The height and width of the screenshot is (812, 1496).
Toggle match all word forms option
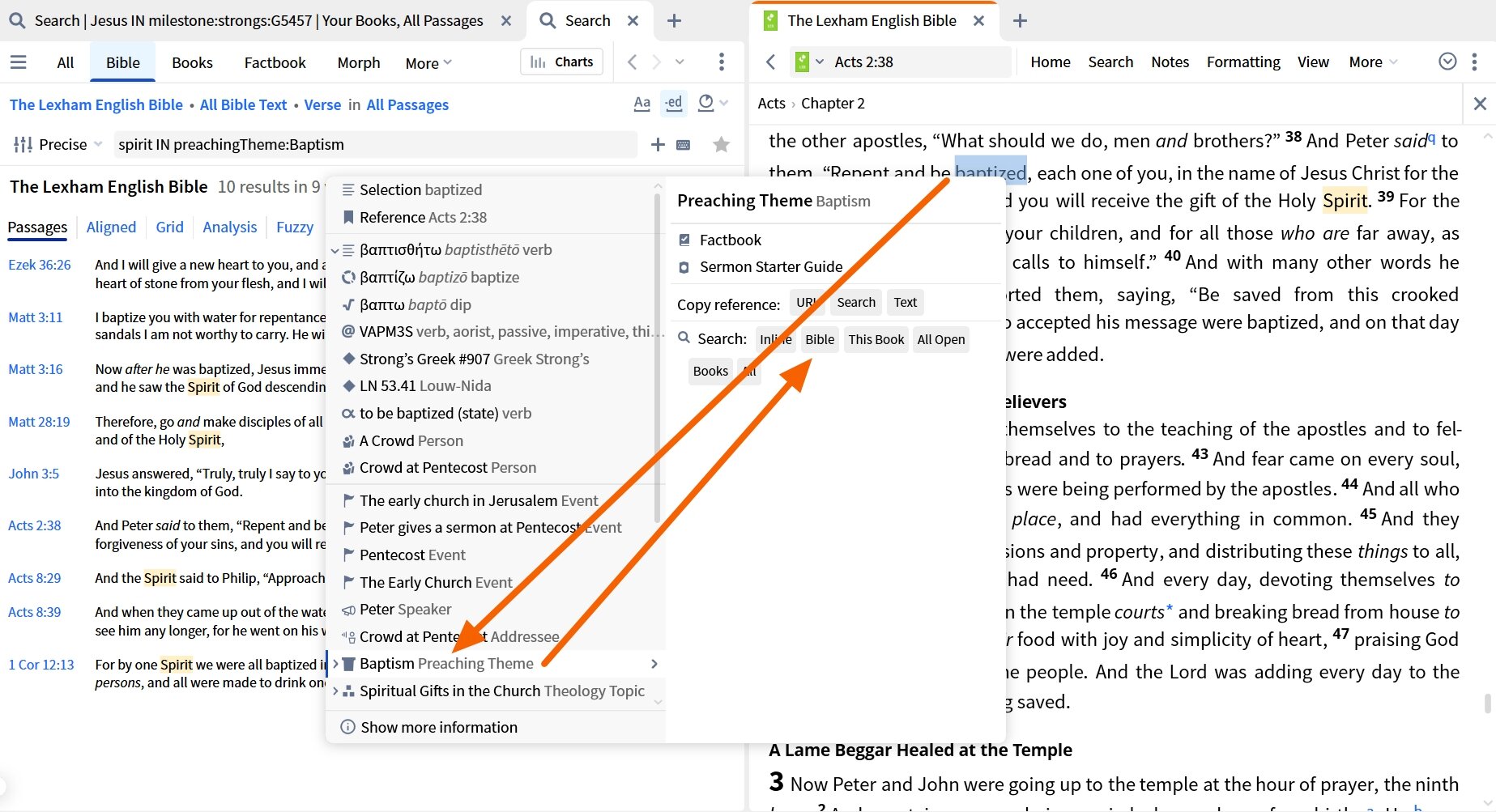coord(673,104)
